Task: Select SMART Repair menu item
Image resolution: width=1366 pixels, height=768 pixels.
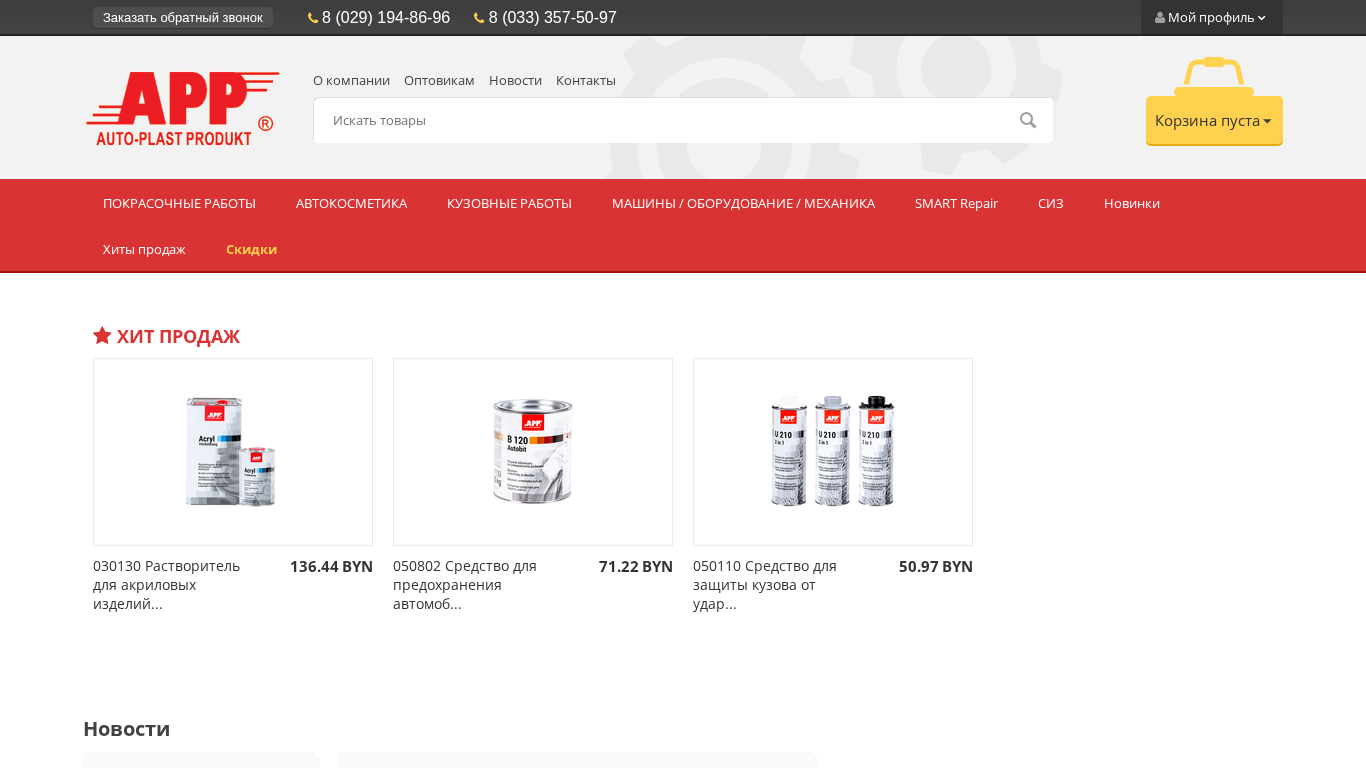Action: (956, 203)
